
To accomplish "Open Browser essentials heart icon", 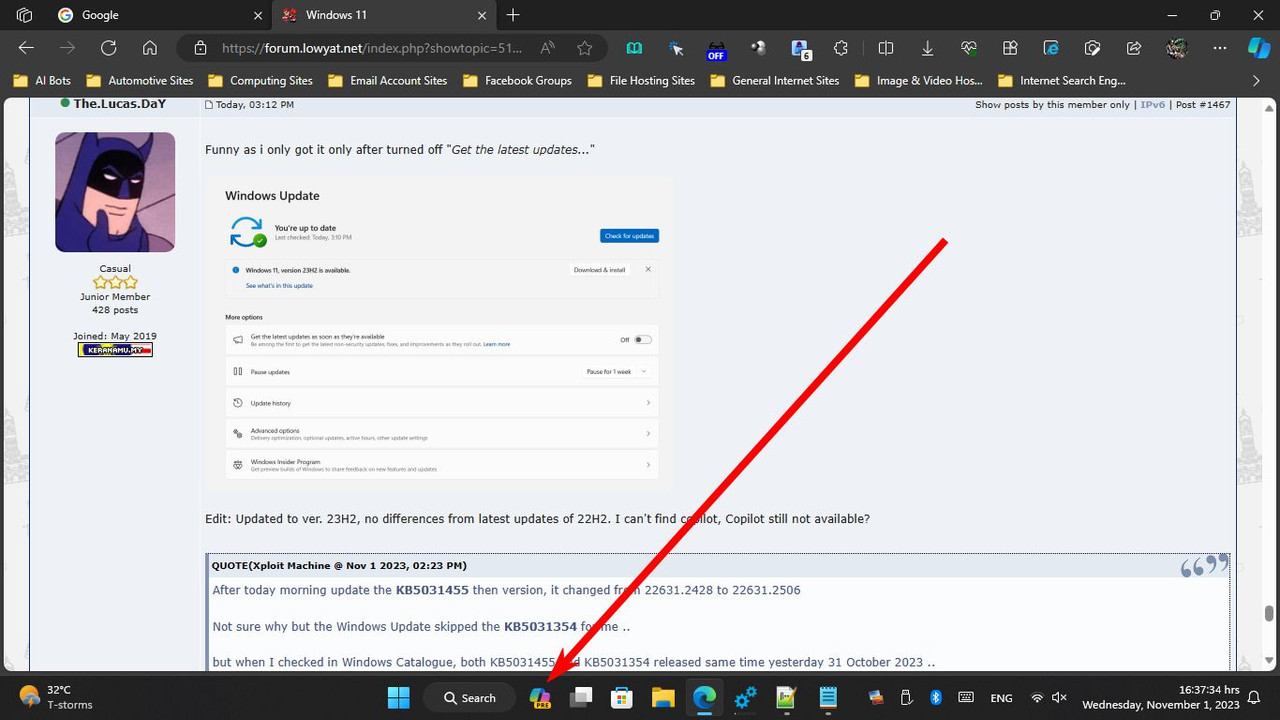I will 968,48.
